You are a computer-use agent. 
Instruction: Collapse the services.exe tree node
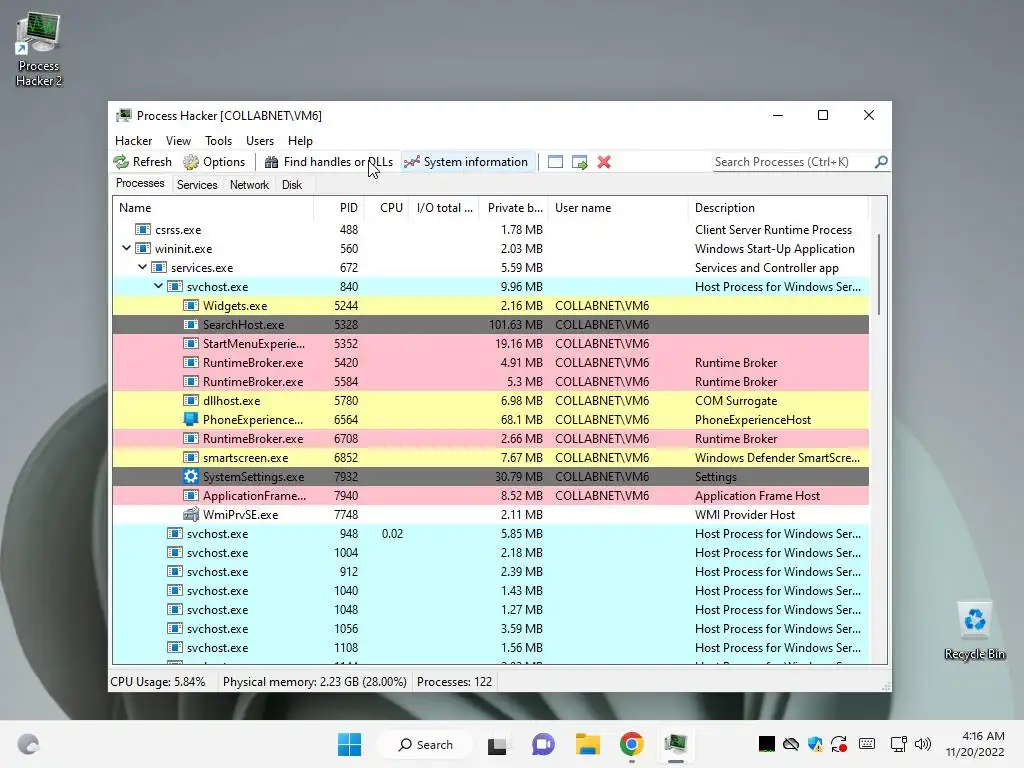click(x=142, y=267)
